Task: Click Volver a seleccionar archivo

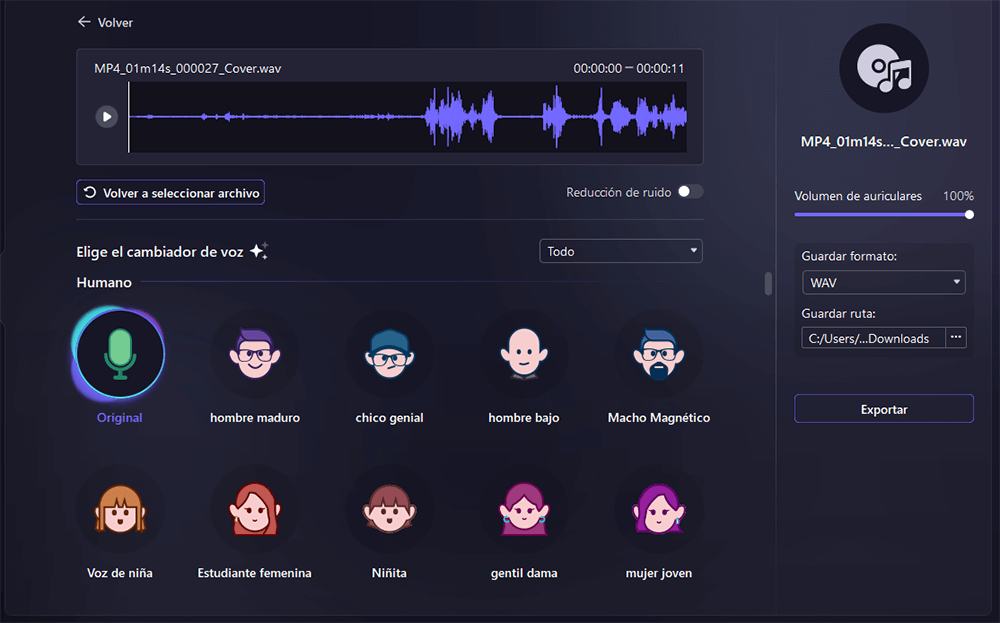Action: [x=171, y=193]
